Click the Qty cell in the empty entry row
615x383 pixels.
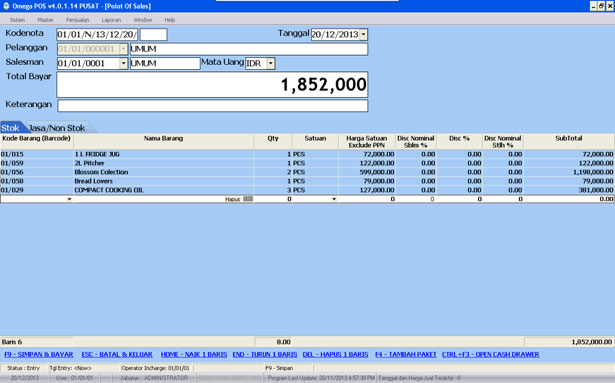(x=273, y=199)
